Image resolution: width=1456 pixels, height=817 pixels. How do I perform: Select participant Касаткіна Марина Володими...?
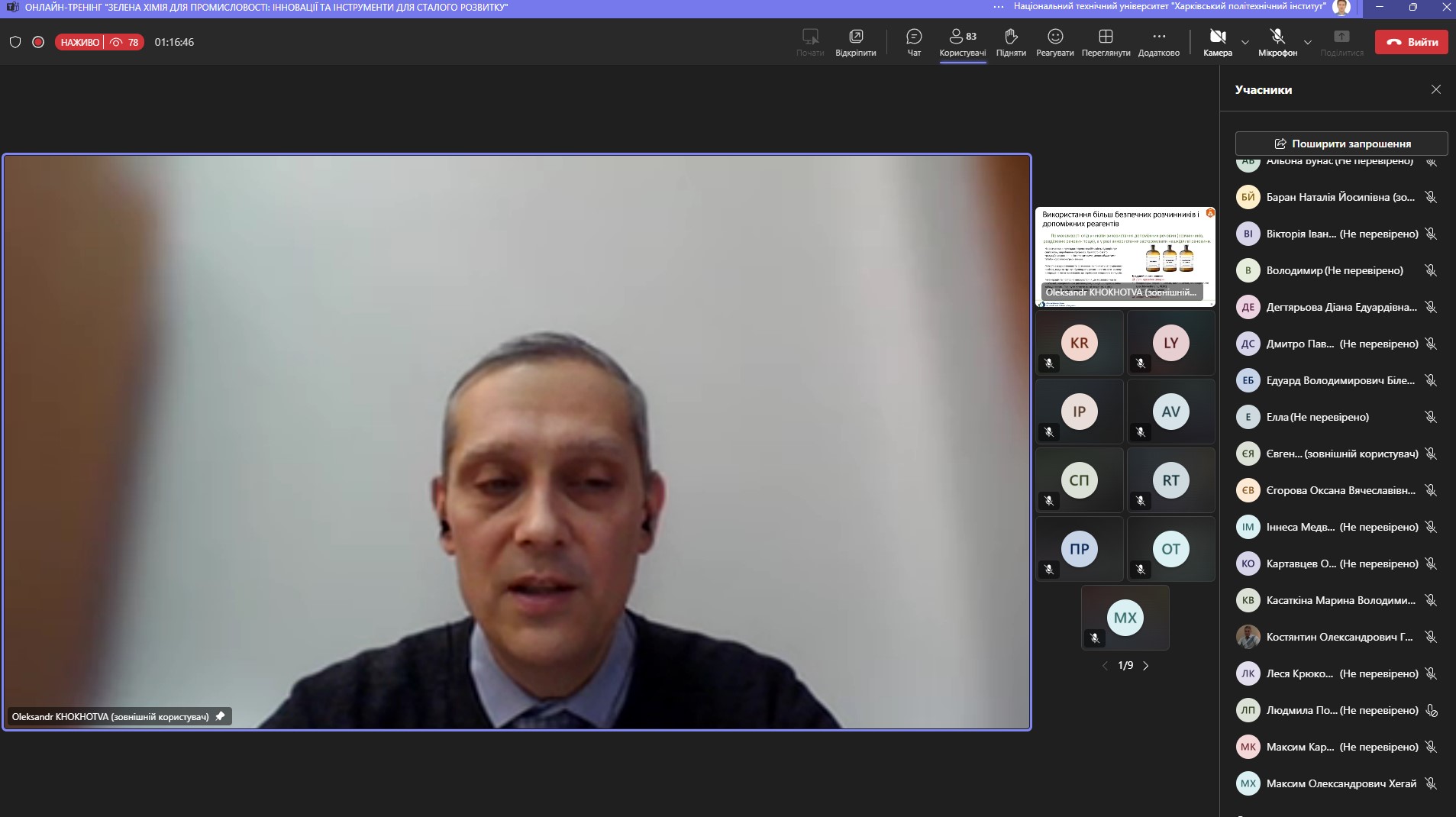point(1338,600)
